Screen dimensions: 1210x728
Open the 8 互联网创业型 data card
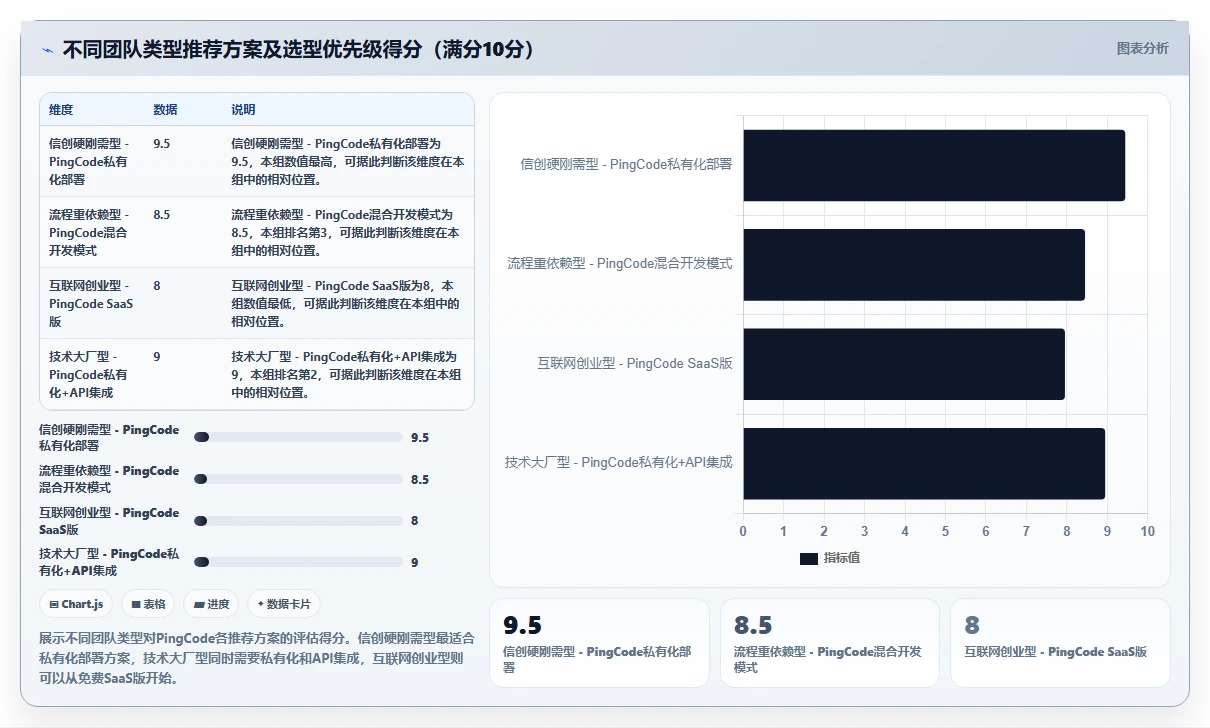pos(1060,643)
